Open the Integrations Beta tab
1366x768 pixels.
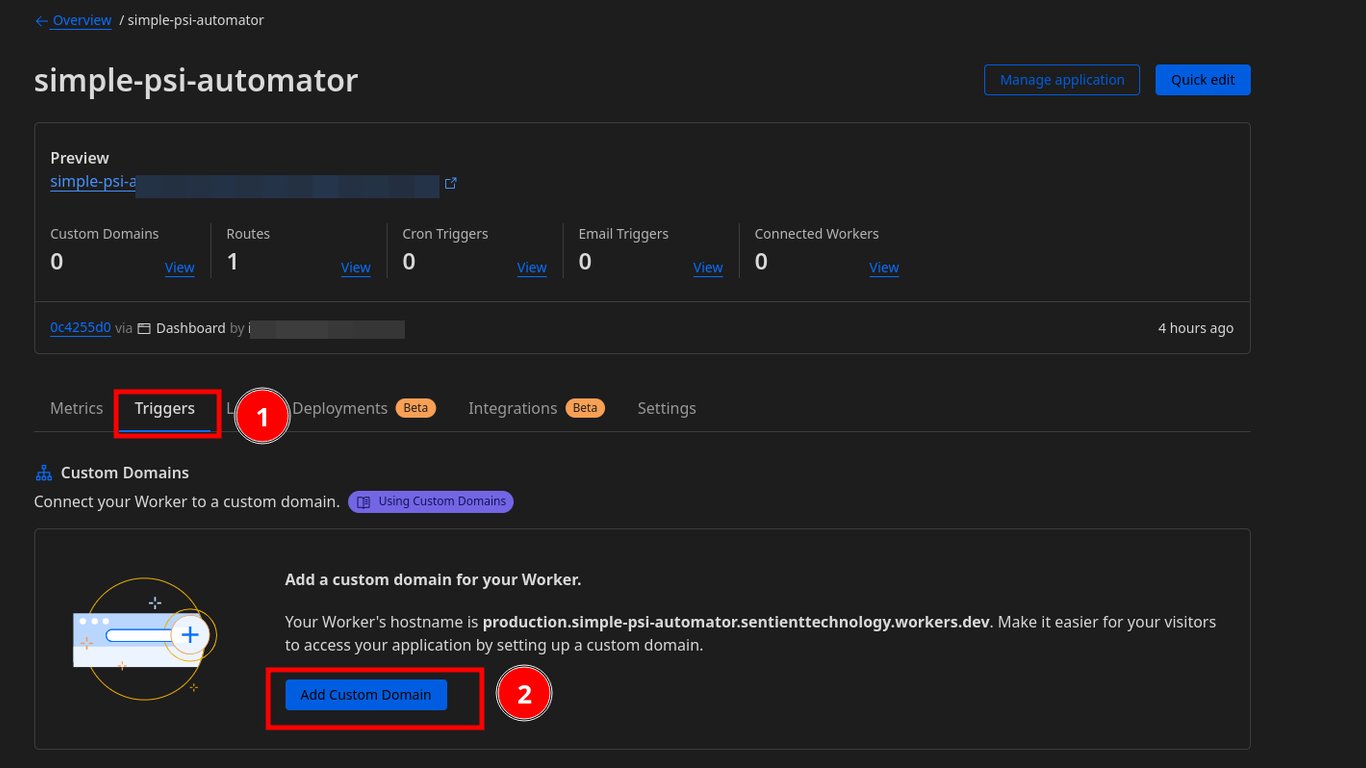pos(512,408)
